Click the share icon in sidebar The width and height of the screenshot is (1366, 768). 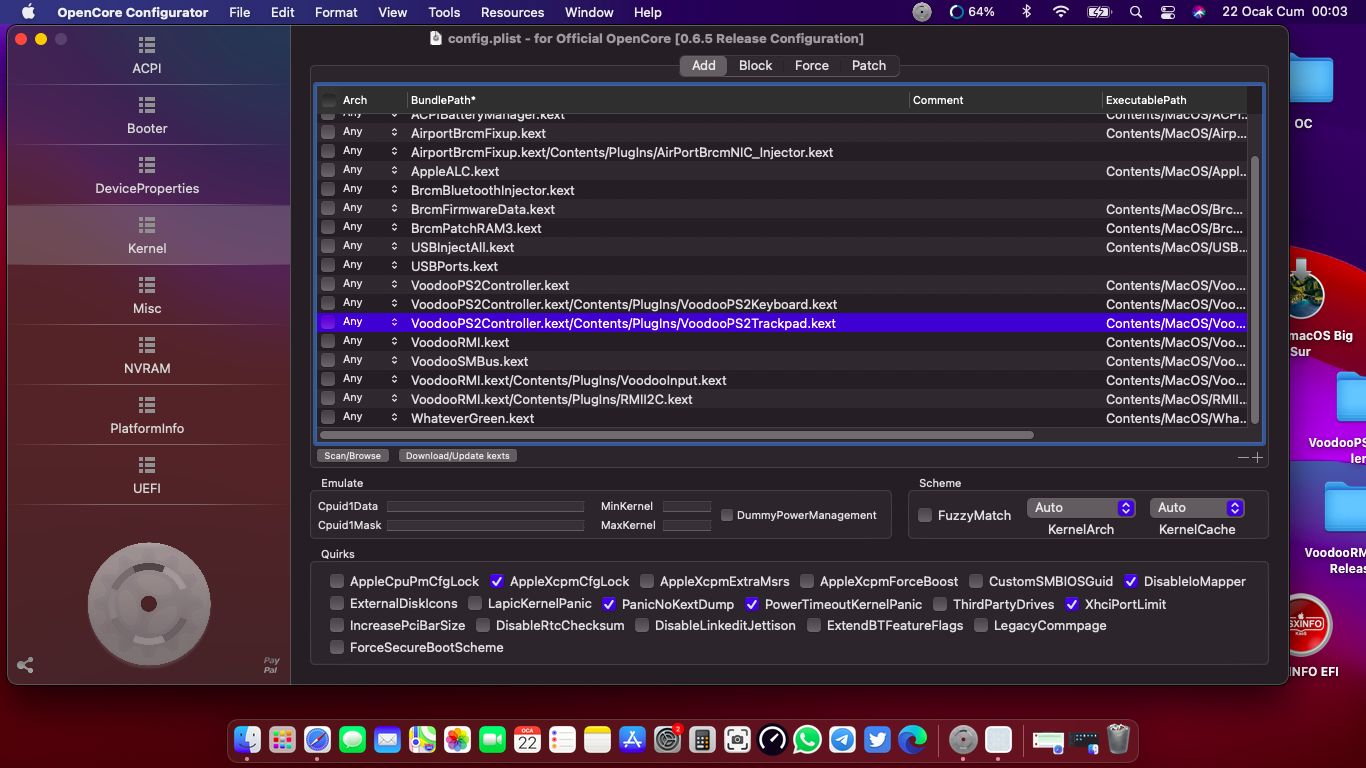(x=25, y=665)
